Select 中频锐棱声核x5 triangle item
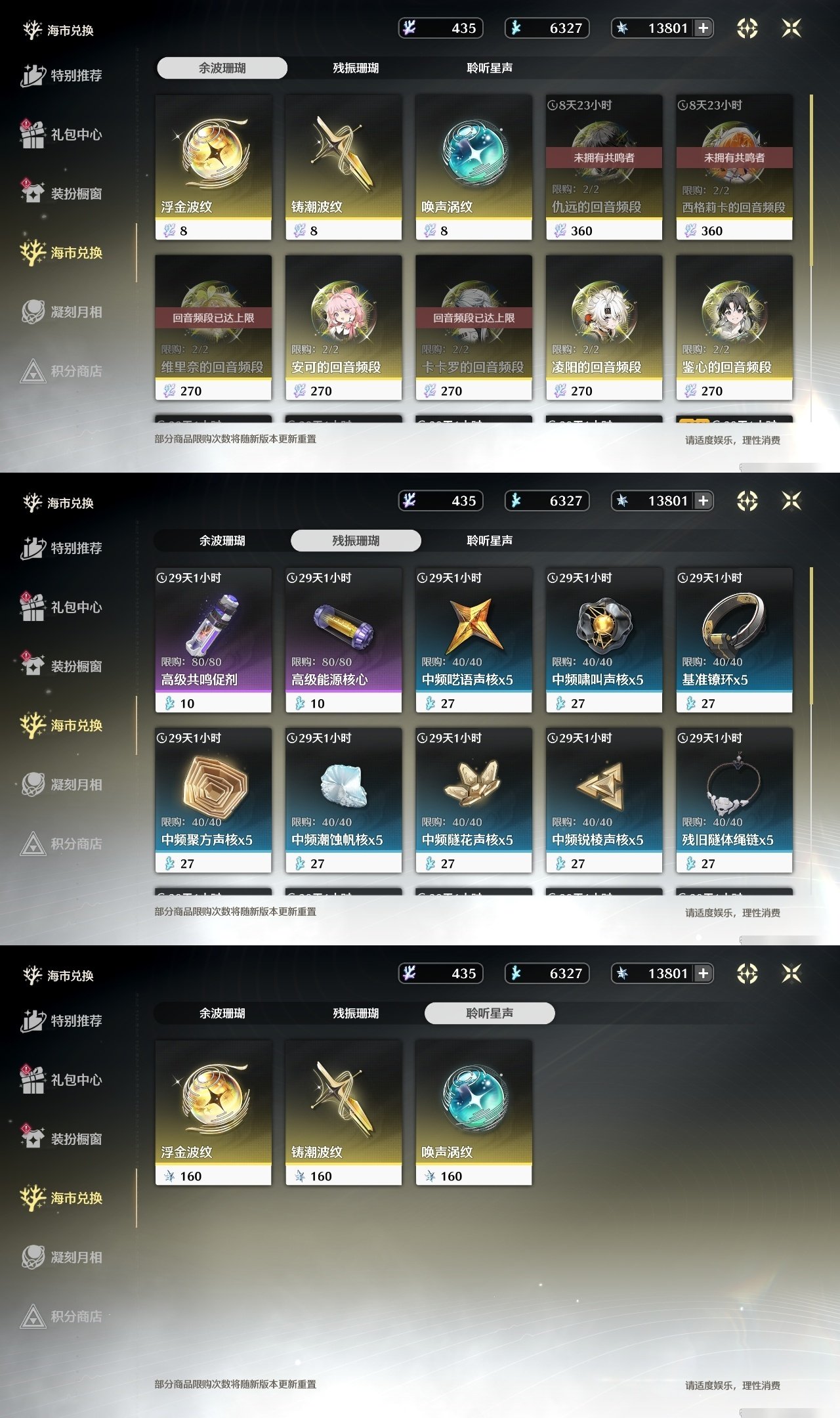840x1418 pixels. click(x=604, y=800)
